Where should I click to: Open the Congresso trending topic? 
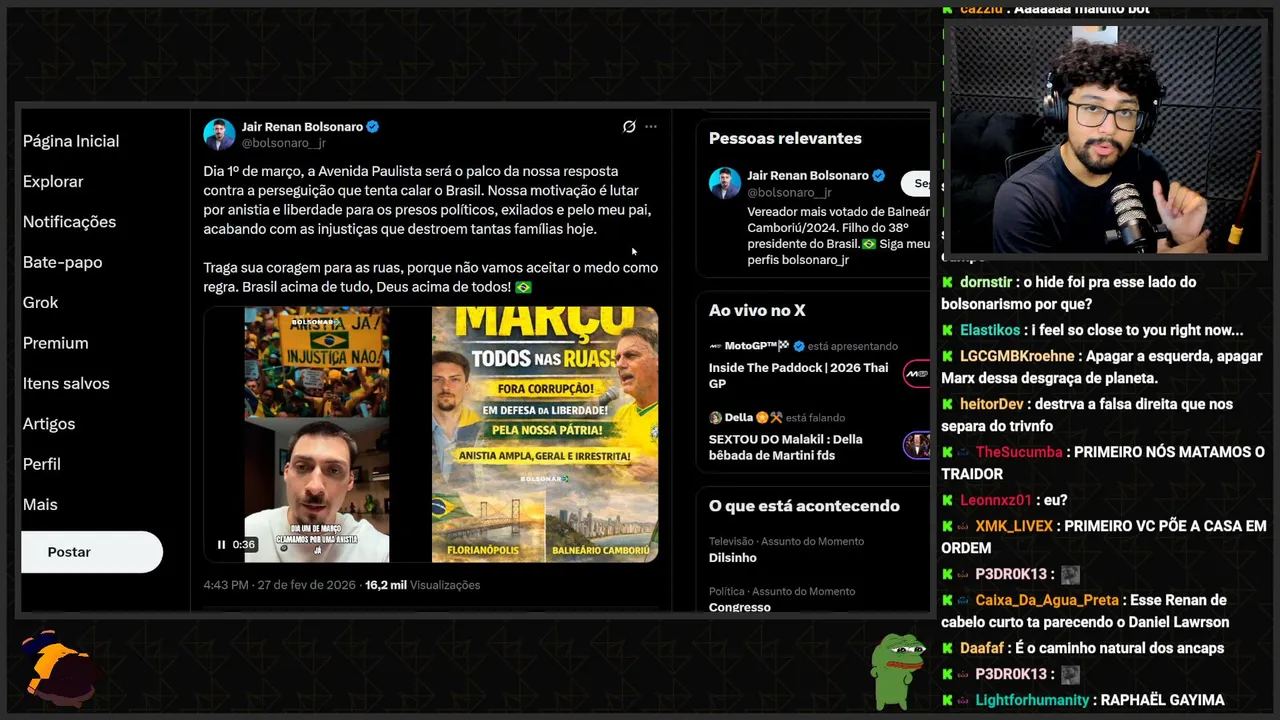tap(740, 607)
